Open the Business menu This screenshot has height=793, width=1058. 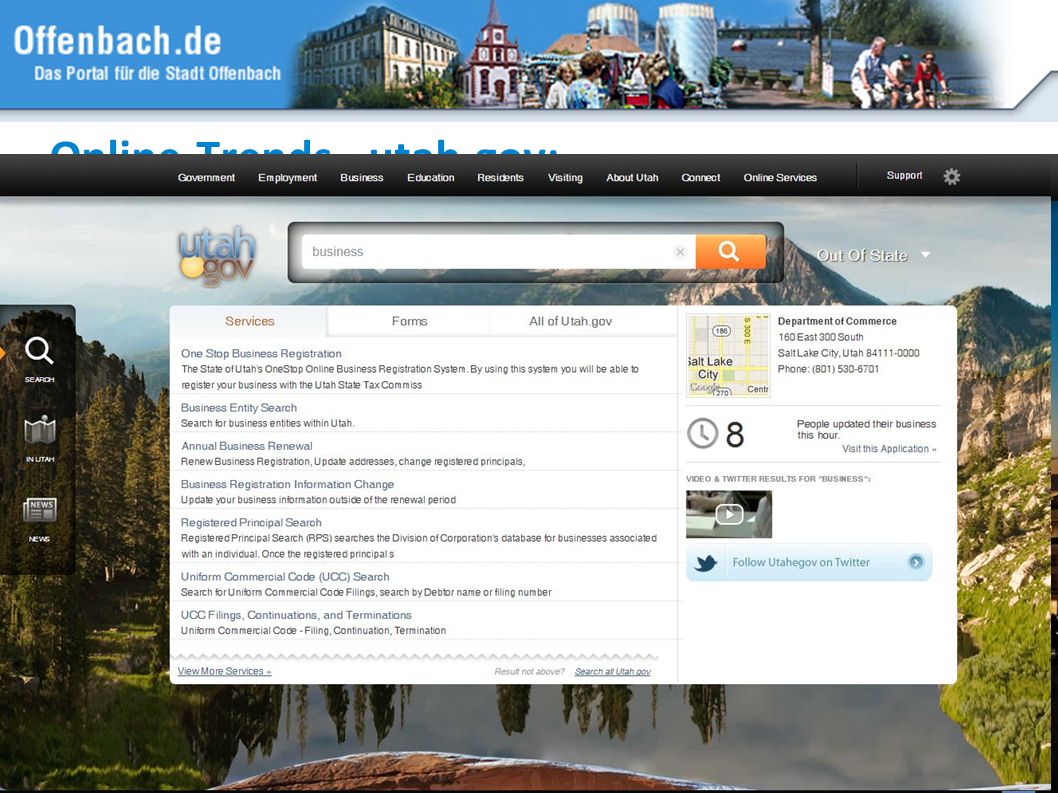[x=362, y=177]
